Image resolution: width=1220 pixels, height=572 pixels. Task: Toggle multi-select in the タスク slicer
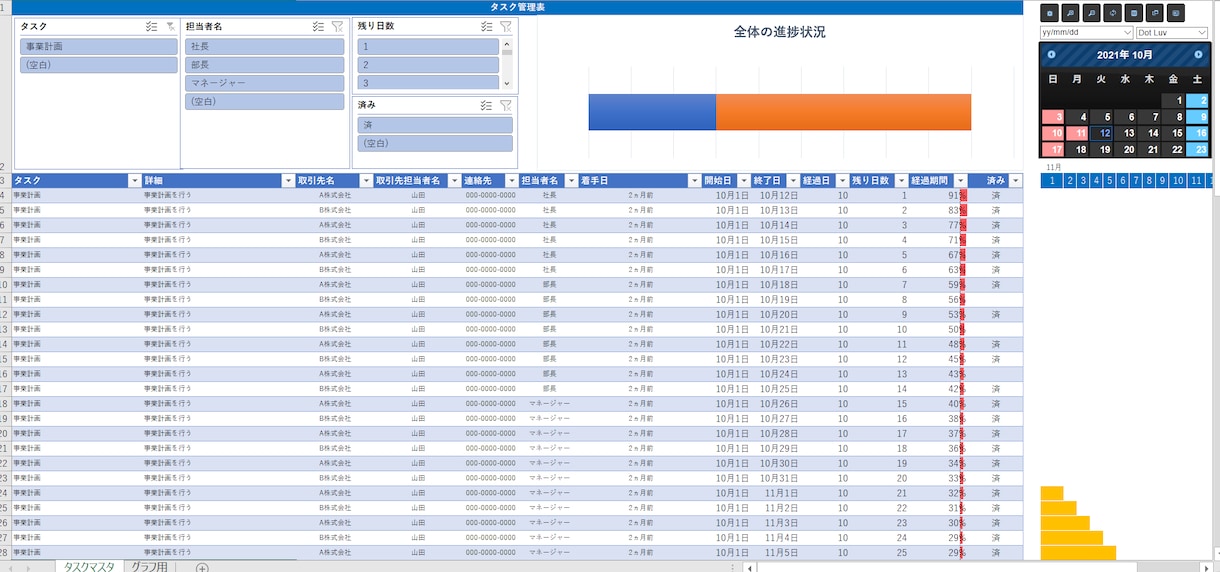152,26
